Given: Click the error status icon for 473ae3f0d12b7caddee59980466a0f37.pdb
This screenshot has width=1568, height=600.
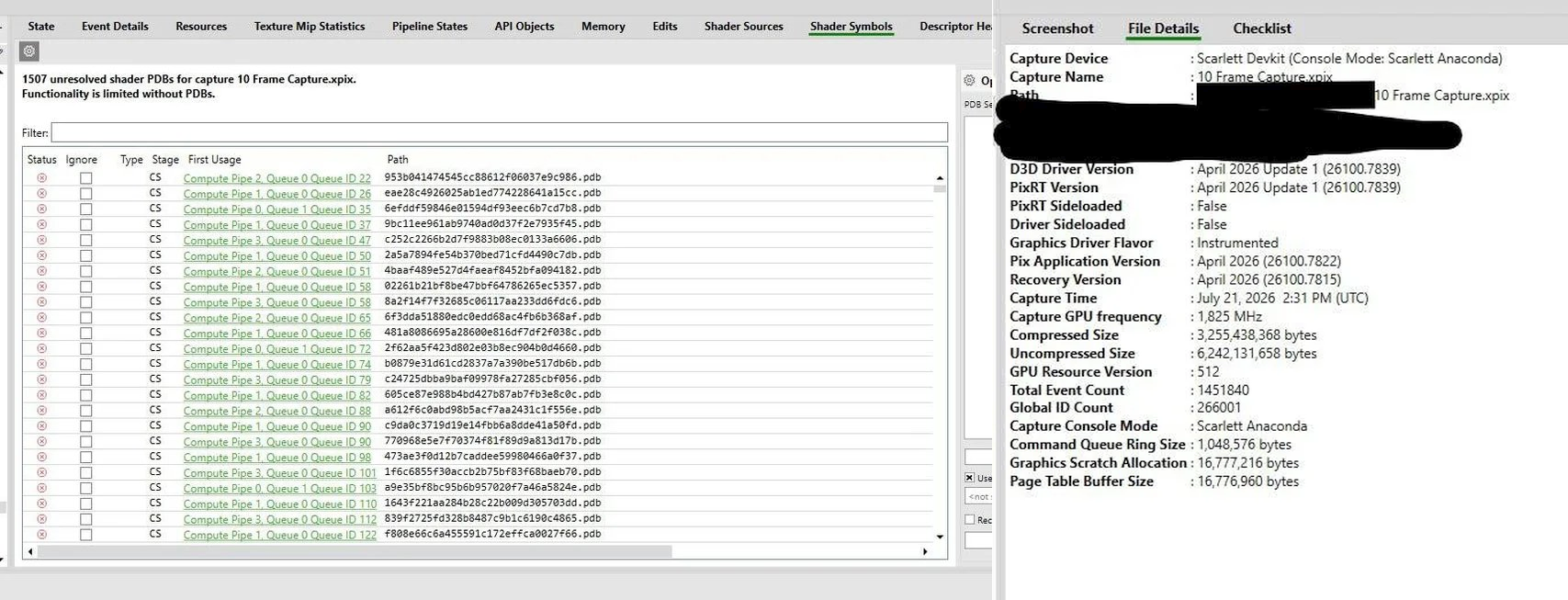Looking at the screenshot, I should point(41,457).
